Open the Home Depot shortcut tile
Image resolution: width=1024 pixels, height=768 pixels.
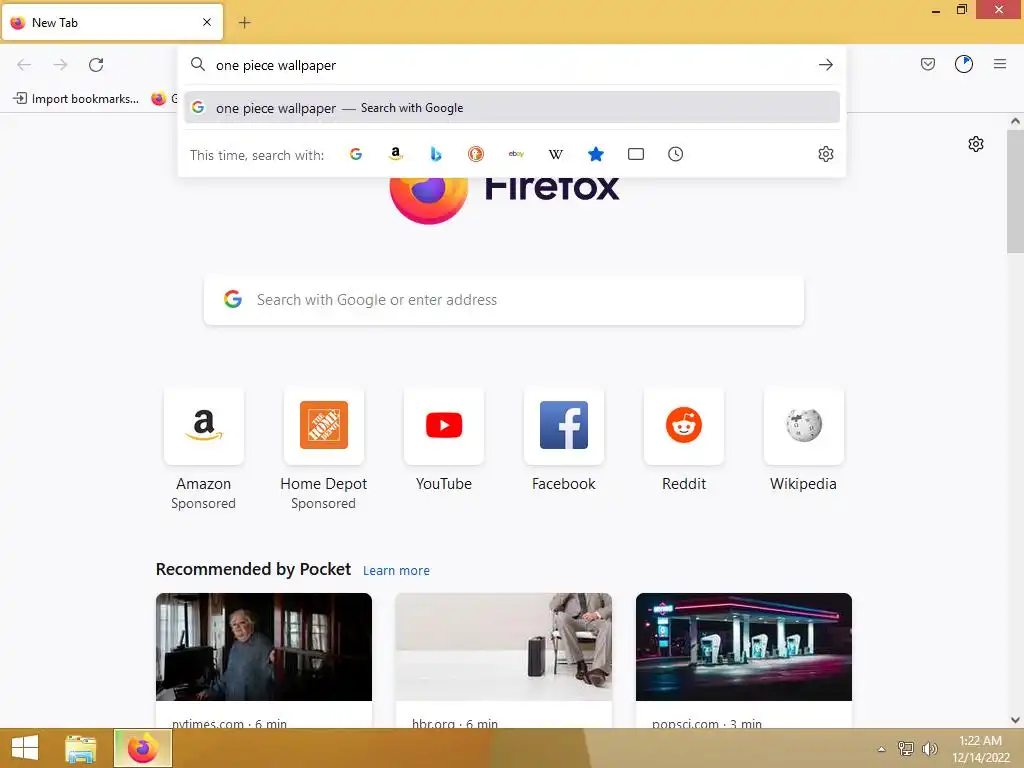click(x=324, y=426)
